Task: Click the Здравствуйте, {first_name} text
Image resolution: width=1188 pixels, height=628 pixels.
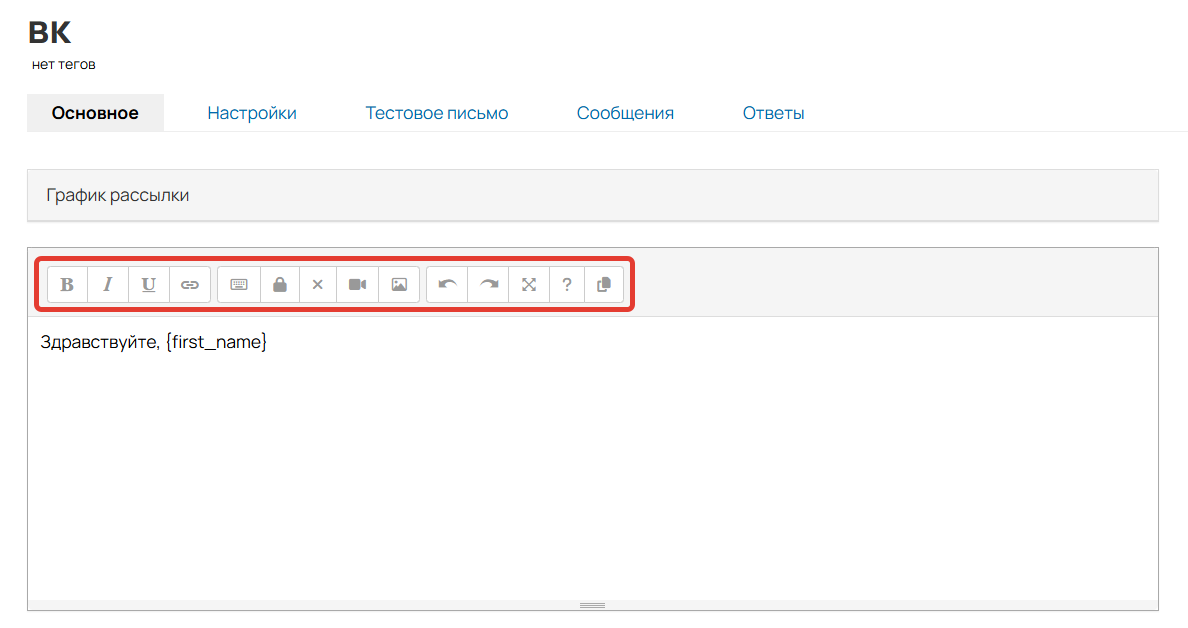Action: [154, 342]
